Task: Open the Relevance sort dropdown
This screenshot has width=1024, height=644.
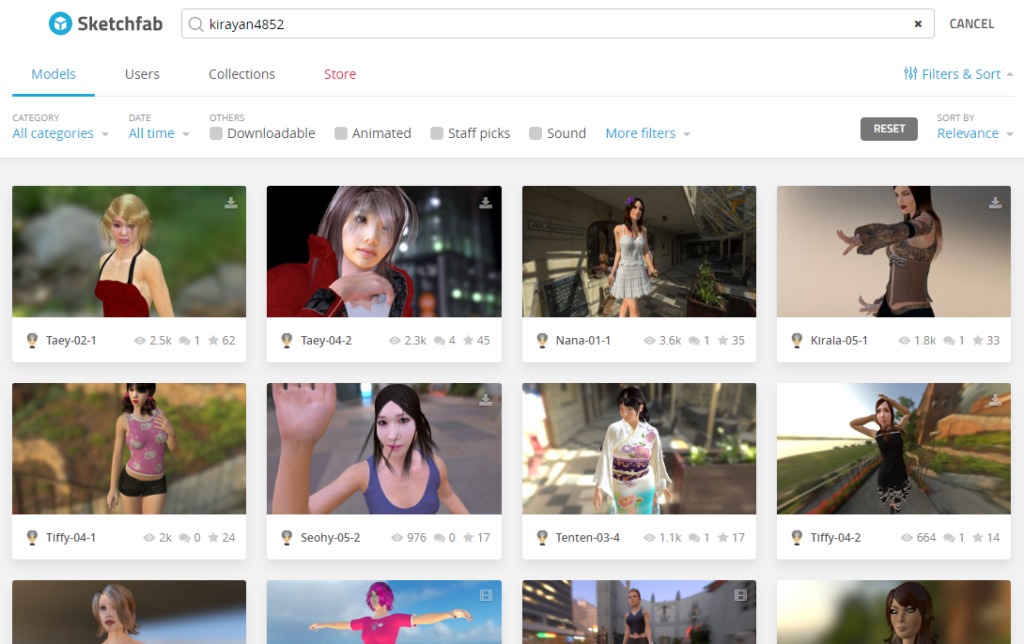Action: pyautogui.click(x=974, y=133)
